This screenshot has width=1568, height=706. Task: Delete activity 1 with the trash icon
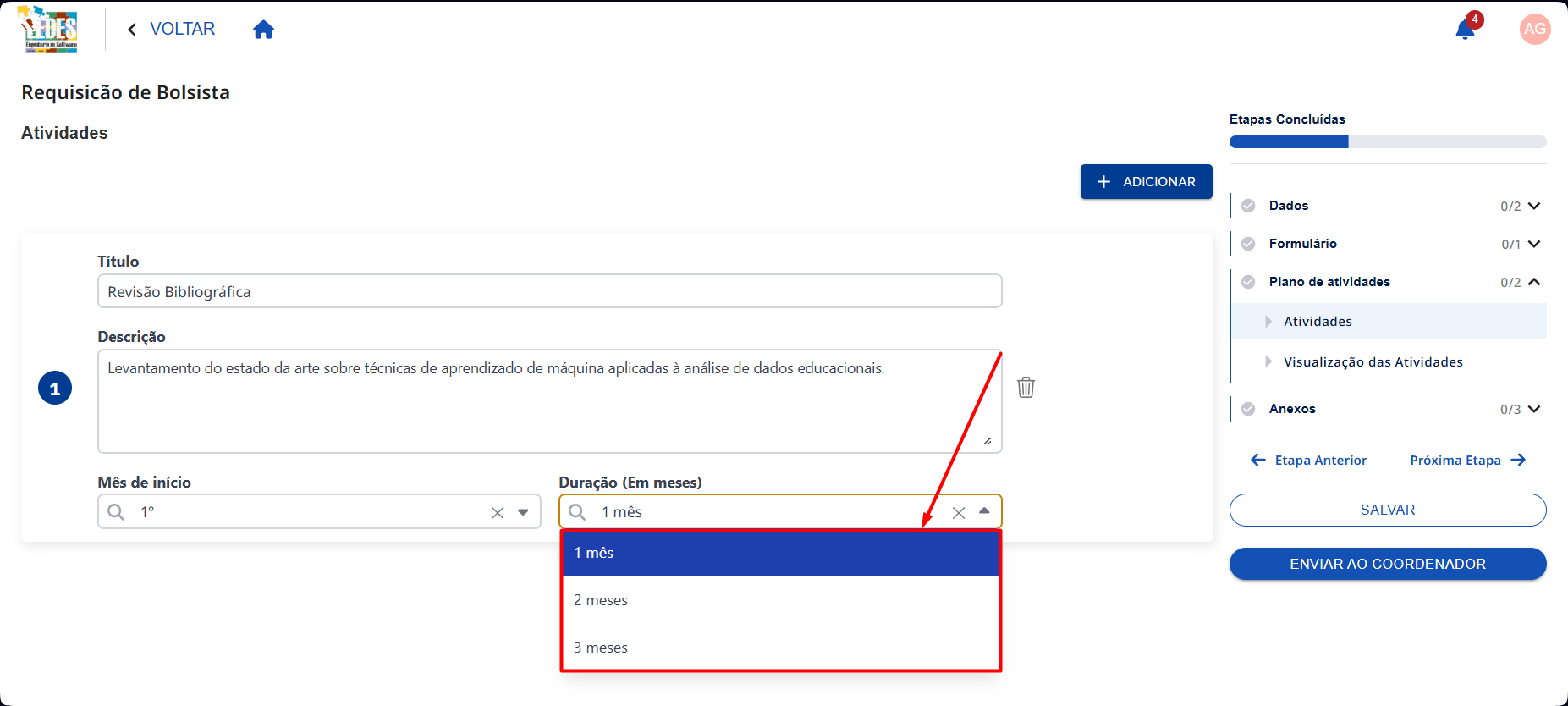1026,387
